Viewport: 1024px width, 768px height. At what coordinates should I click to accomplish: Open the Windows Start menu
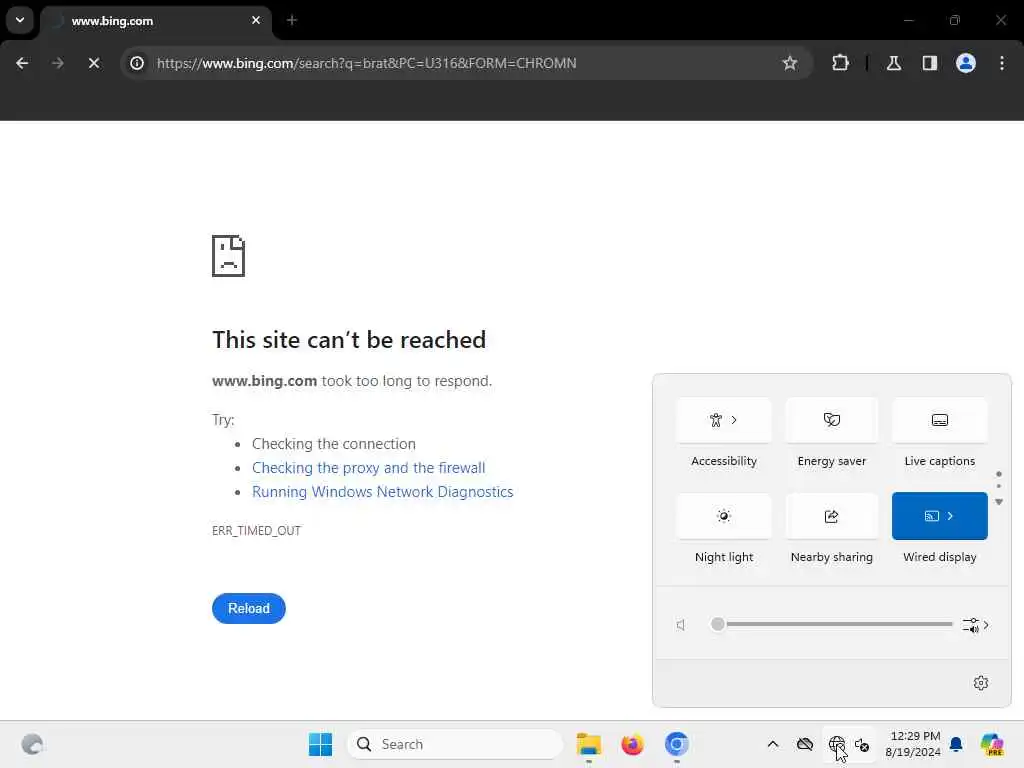coord(320,744)
